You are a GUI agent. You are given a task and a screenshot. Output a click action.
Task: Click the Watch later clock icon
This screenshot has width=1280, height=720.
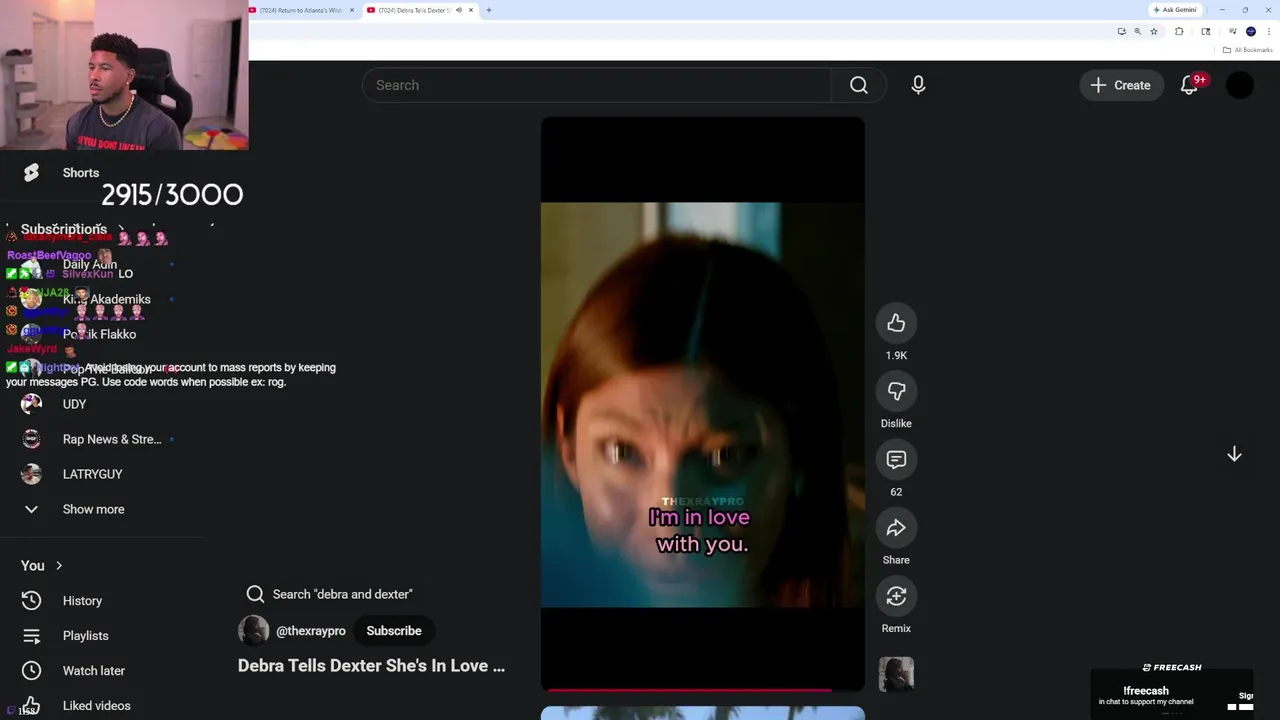[31, 671]
